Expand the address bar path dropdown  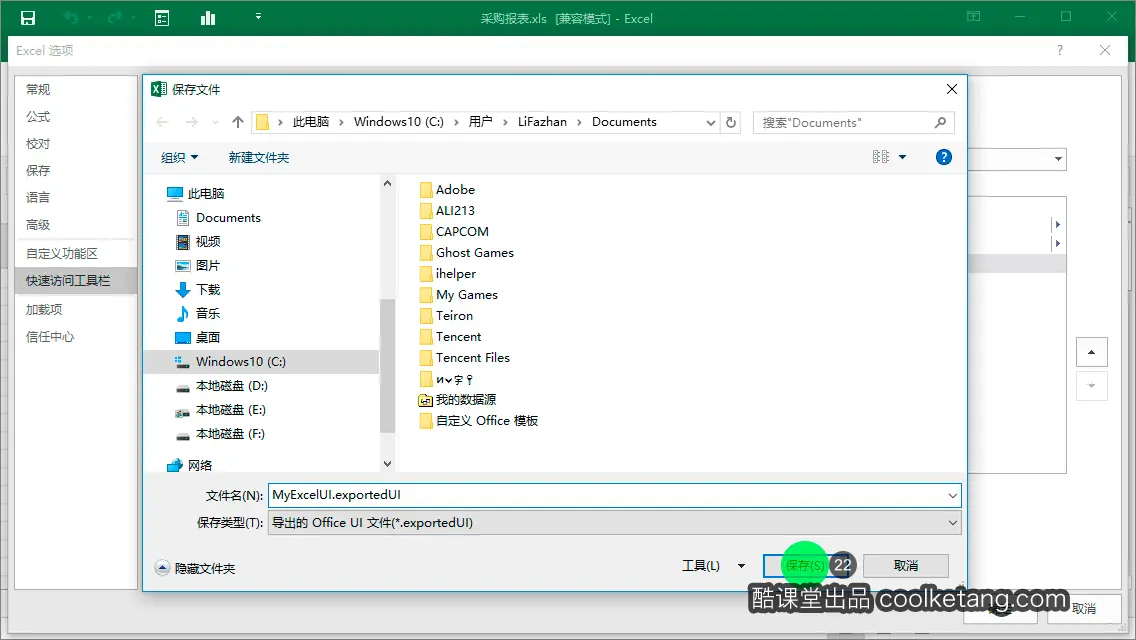(711, 122)
